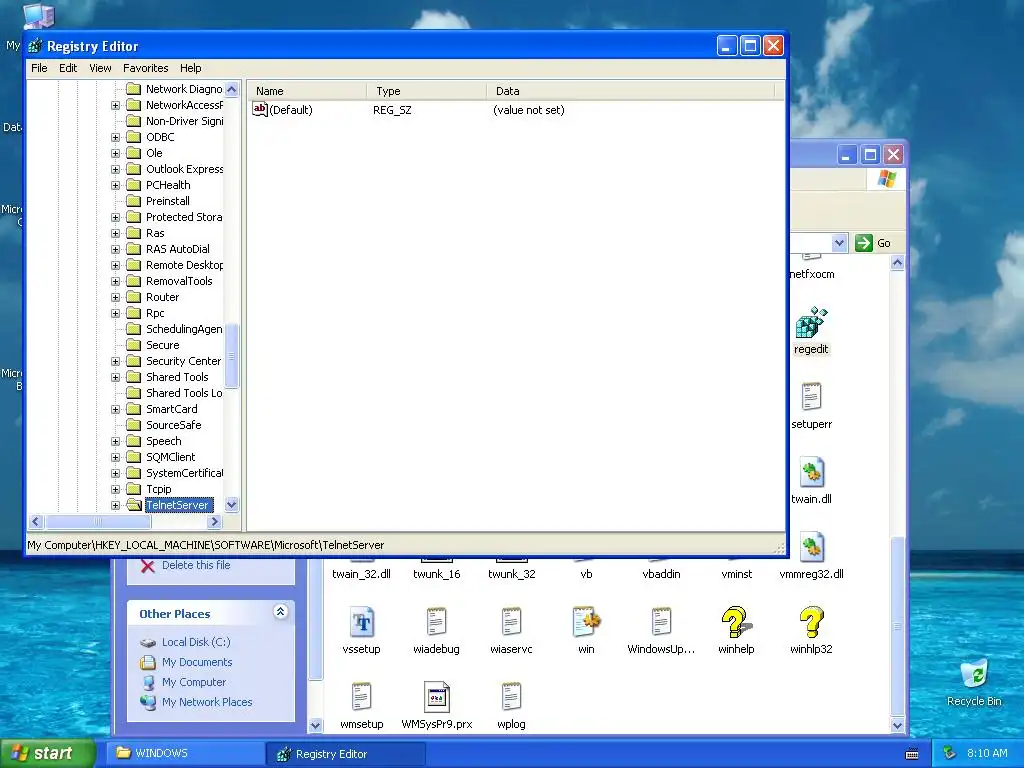Select the wmsetup file icon
This screenshot has height=768, width=1024.
[x=361, y=697]
